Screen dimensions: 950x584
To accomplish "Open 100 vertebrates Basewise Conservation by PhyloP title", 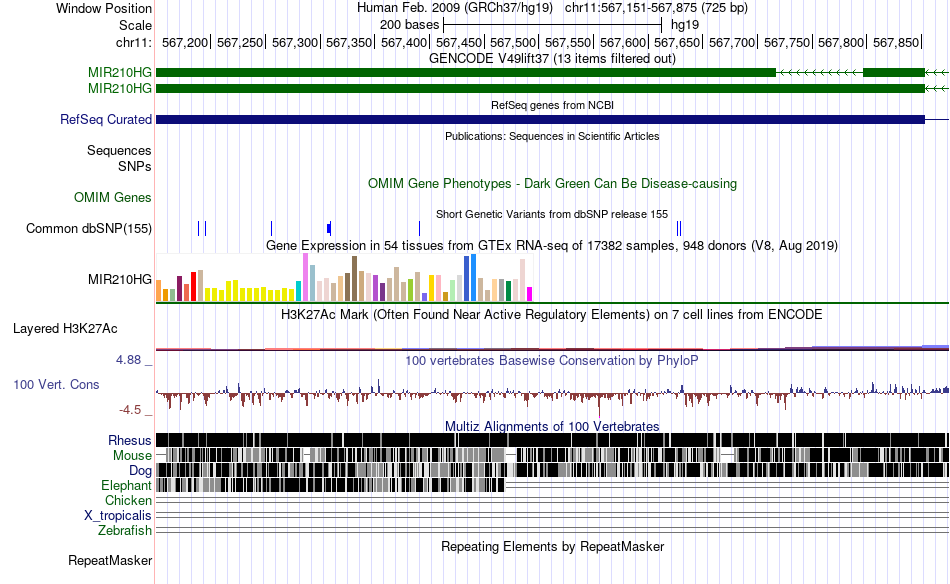I will pos(552,360).
